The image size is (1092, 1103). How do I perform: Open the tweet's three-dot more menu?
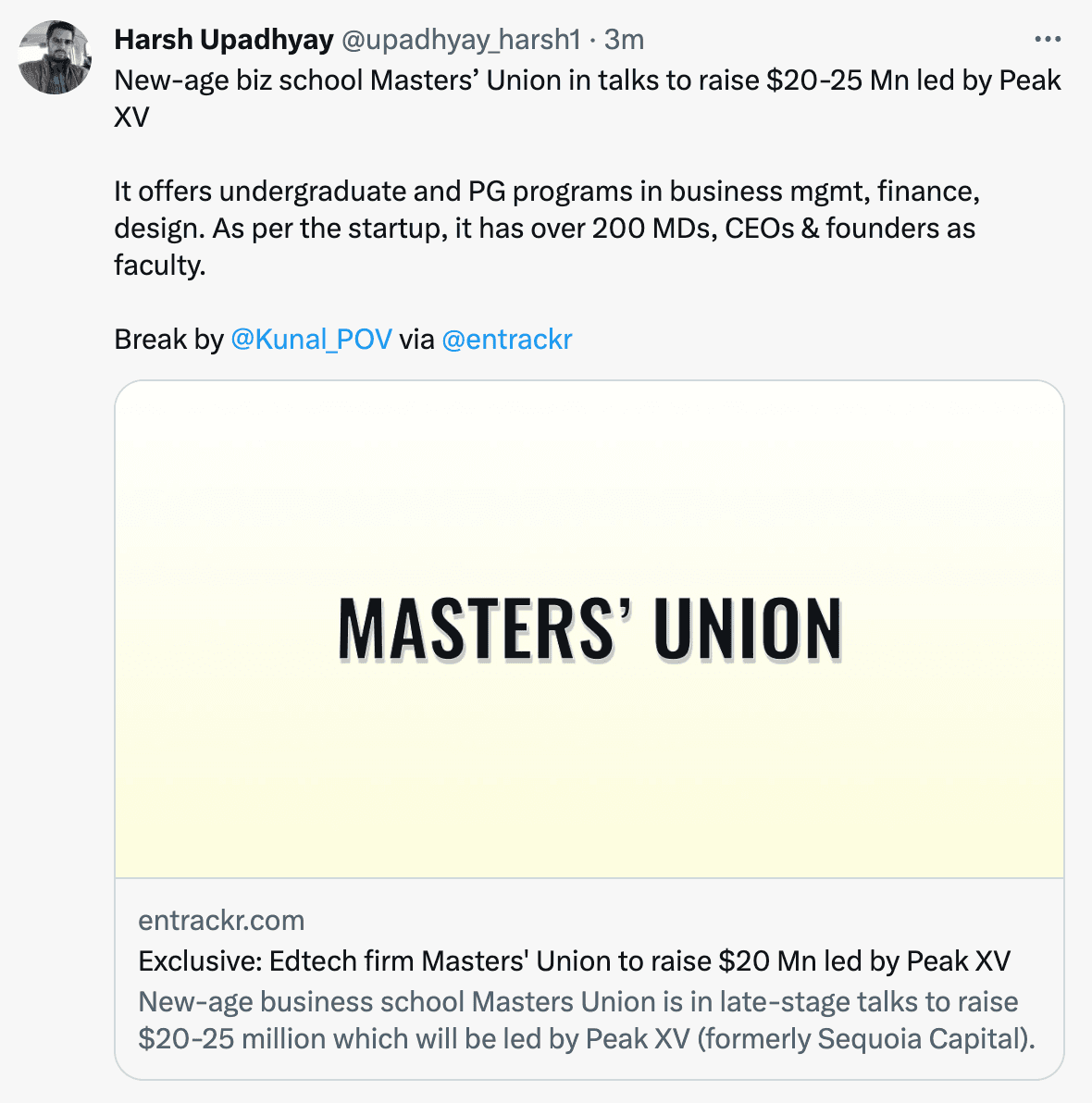point(1047,40)
